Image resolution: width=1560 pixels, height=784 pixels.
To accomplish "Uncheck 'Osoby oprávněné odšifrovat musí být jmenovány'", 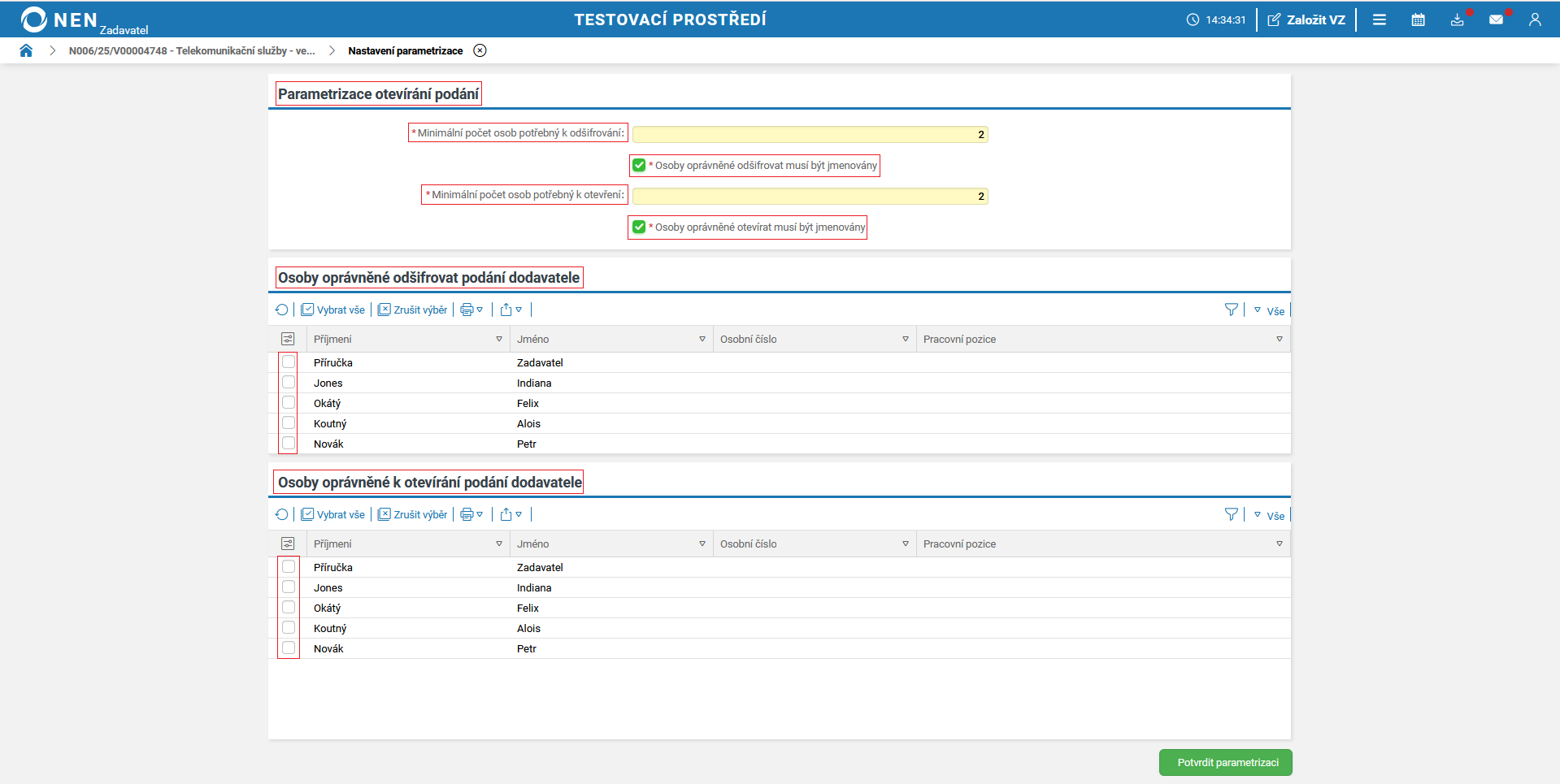I will point(639,165).
